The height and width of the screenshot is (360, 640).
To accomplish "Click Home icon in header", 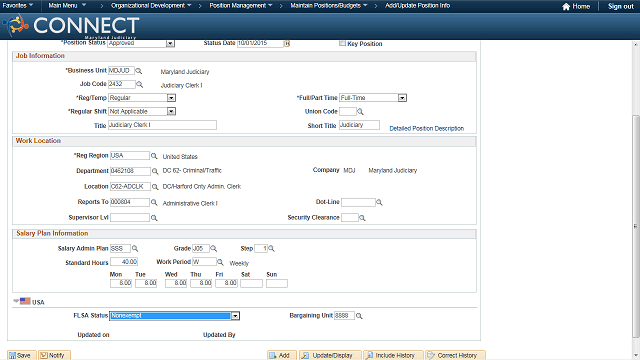I will tap(566, 7).
